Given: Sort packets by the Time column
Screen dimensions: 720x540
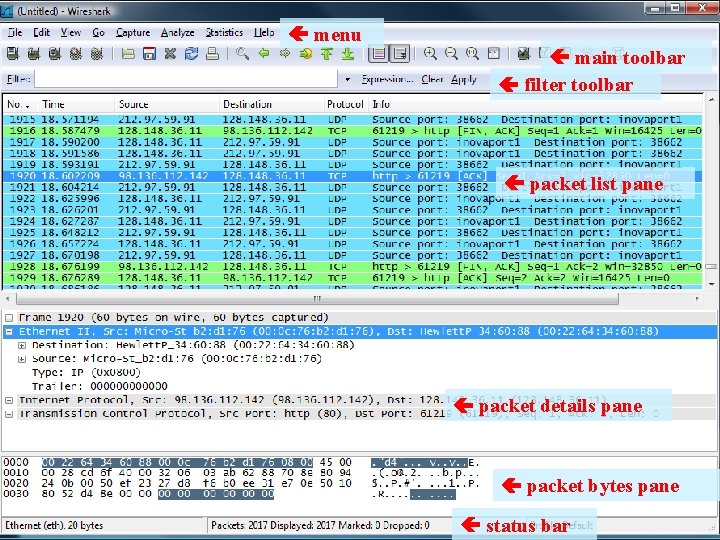Looking at the screenshot, I should coord(76,104).
